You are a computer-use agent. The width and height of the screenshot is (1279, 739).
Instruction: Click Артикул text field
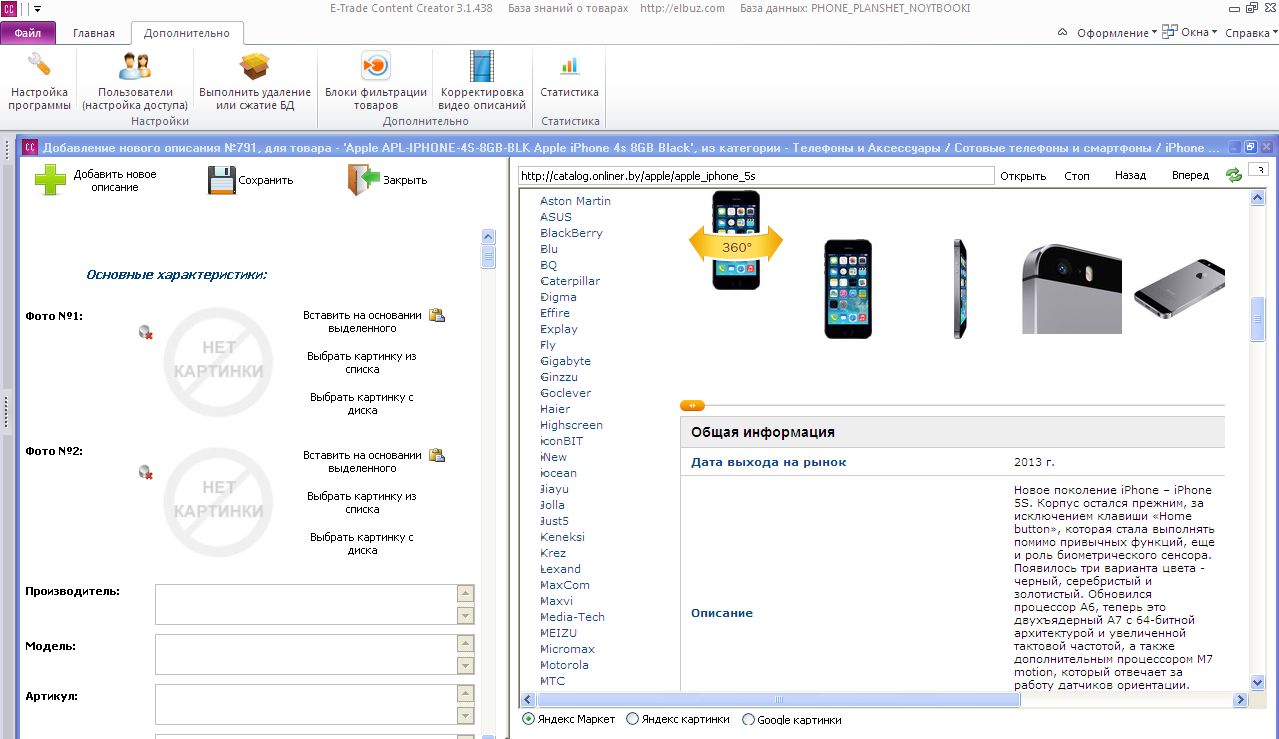tap(305, 704)
